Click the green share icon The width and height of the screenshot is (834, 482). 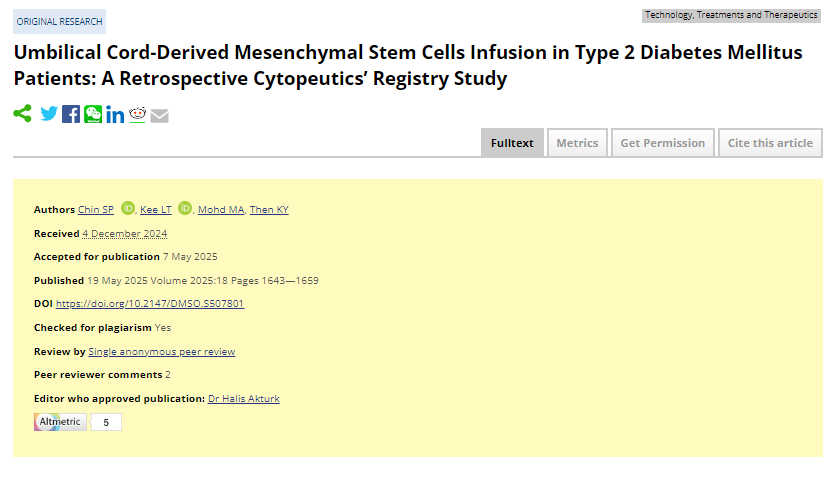pyautogui.click(x=22, y=114)
